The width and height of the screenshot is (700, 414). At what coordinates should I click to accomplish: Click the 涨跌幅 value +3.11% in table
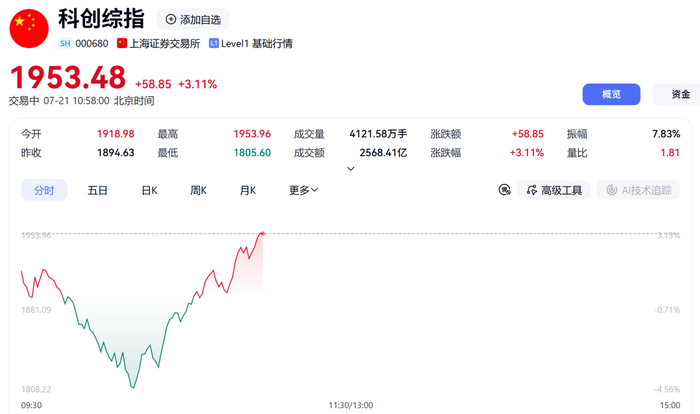pyautogui.click(x=527, y=153)
